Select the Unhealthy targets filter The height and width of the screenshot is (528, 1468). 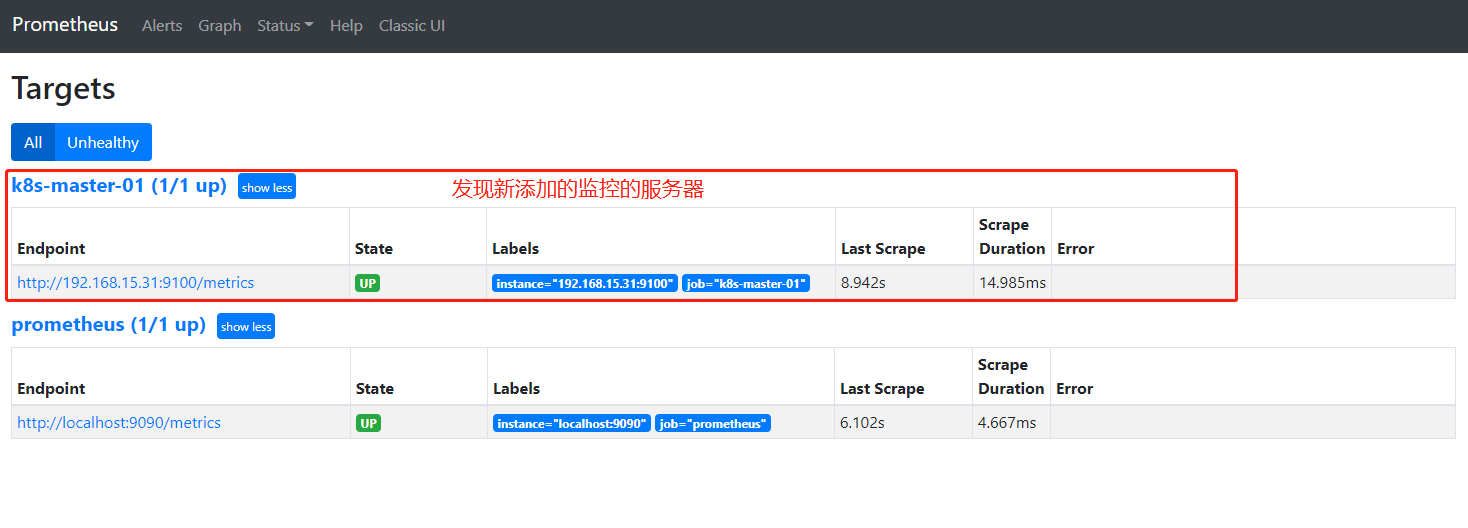pyautogui.click(x=103, y=142)
